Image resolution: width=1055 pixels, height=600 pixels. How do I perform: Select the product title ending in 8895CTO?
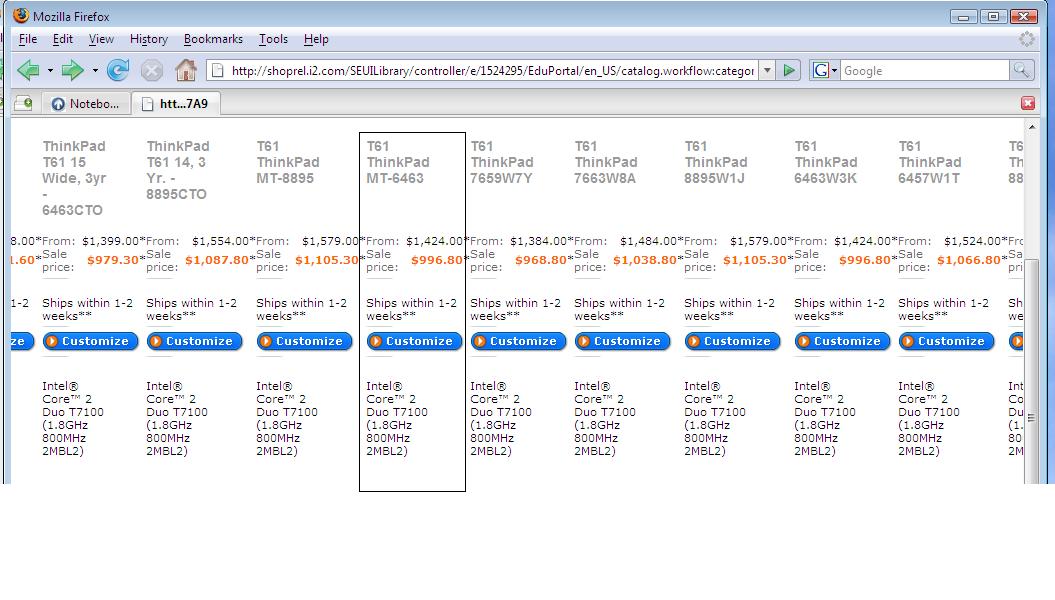[178, 170]
